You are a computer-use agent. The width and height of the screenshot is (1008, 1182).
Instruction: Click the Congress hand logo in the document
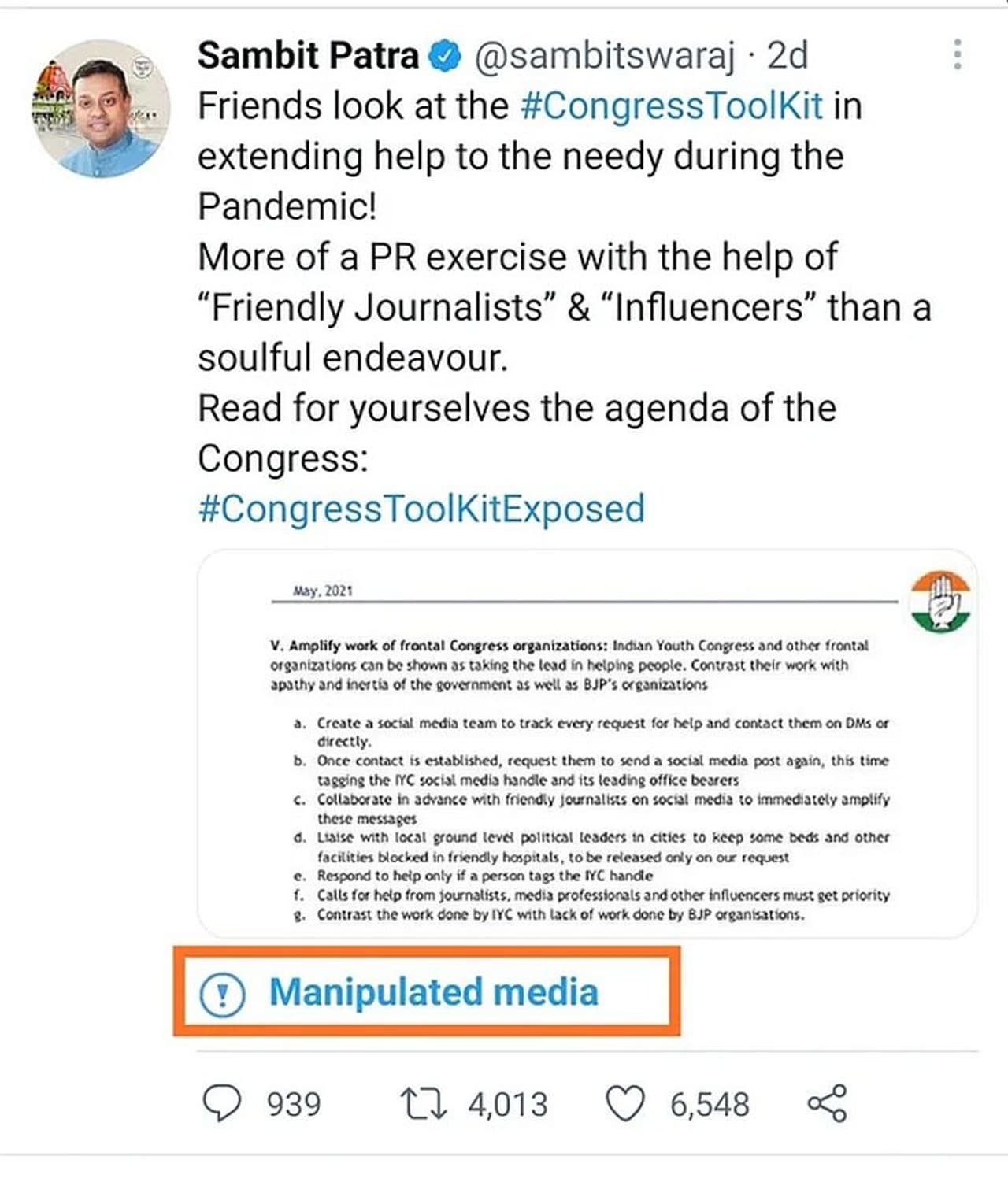tap(940, 602)
